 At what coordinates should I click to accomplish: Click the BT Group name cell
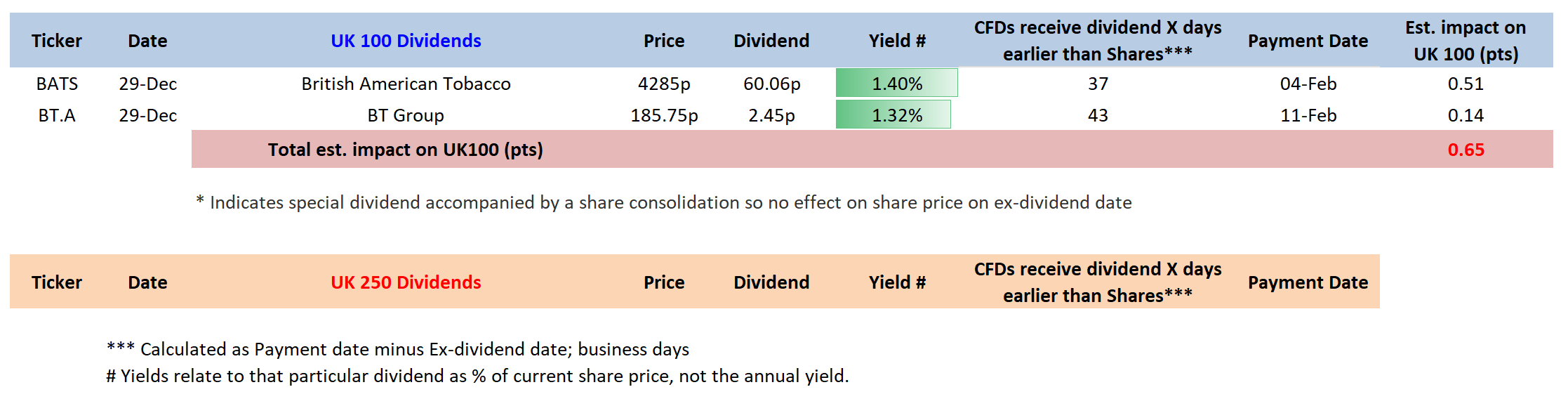(406, 115)
